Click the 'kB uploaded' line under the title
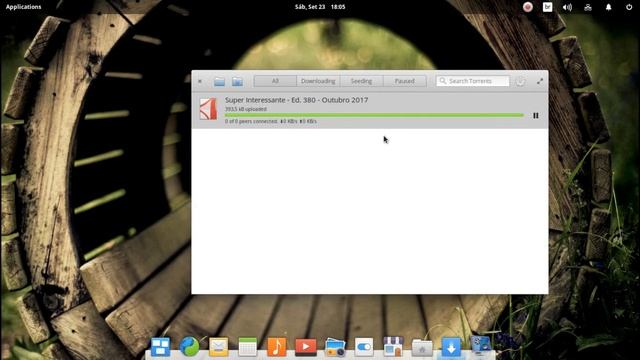 coord(246,109)
